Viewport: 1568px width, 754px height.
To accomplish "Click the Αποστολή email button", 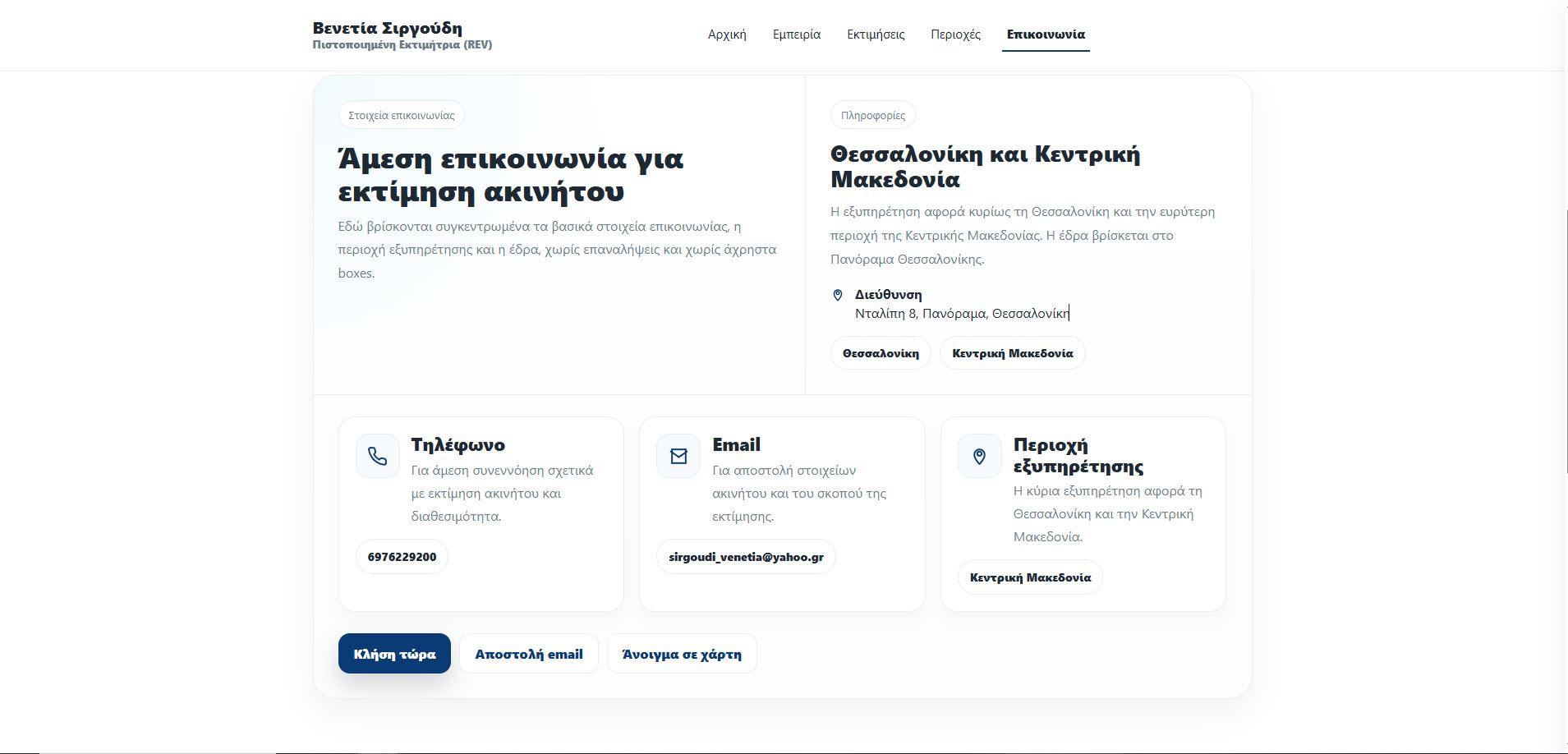I will point(529,654).
